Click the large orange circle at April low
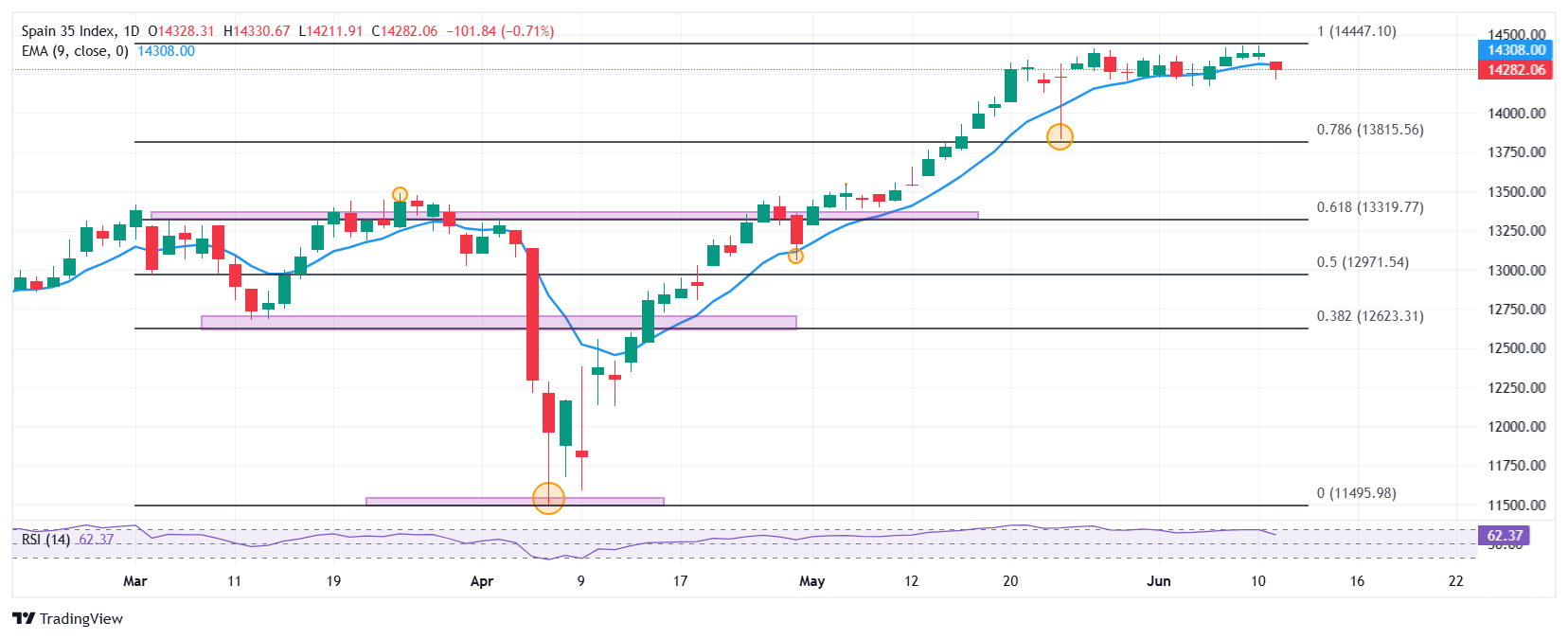1568x639 pixels. pyautogui.click(x=548, y=498)
